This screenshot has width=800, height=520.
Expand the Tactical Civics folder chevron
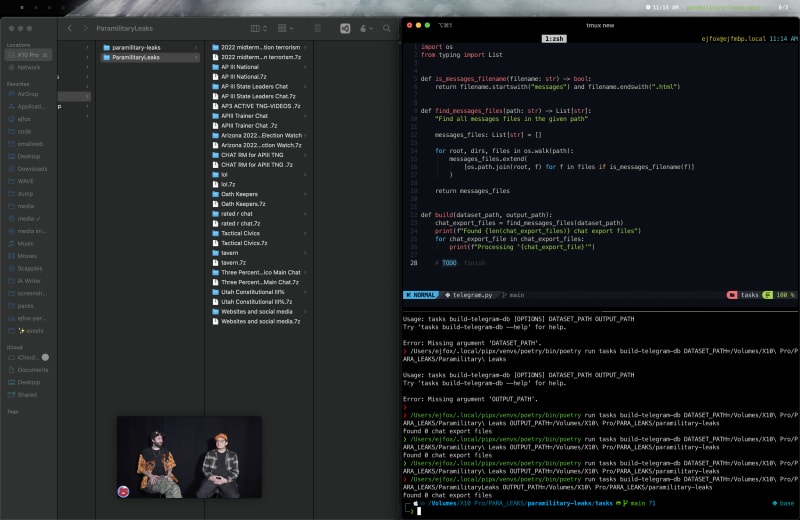305,233
